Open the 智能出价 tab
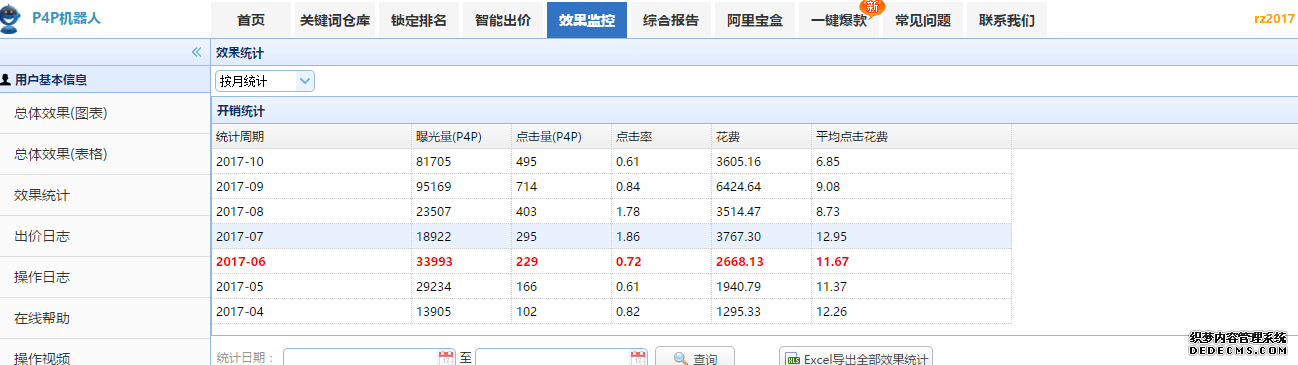The width and height of the screenshot is (1298, 365). coord(503,21)
